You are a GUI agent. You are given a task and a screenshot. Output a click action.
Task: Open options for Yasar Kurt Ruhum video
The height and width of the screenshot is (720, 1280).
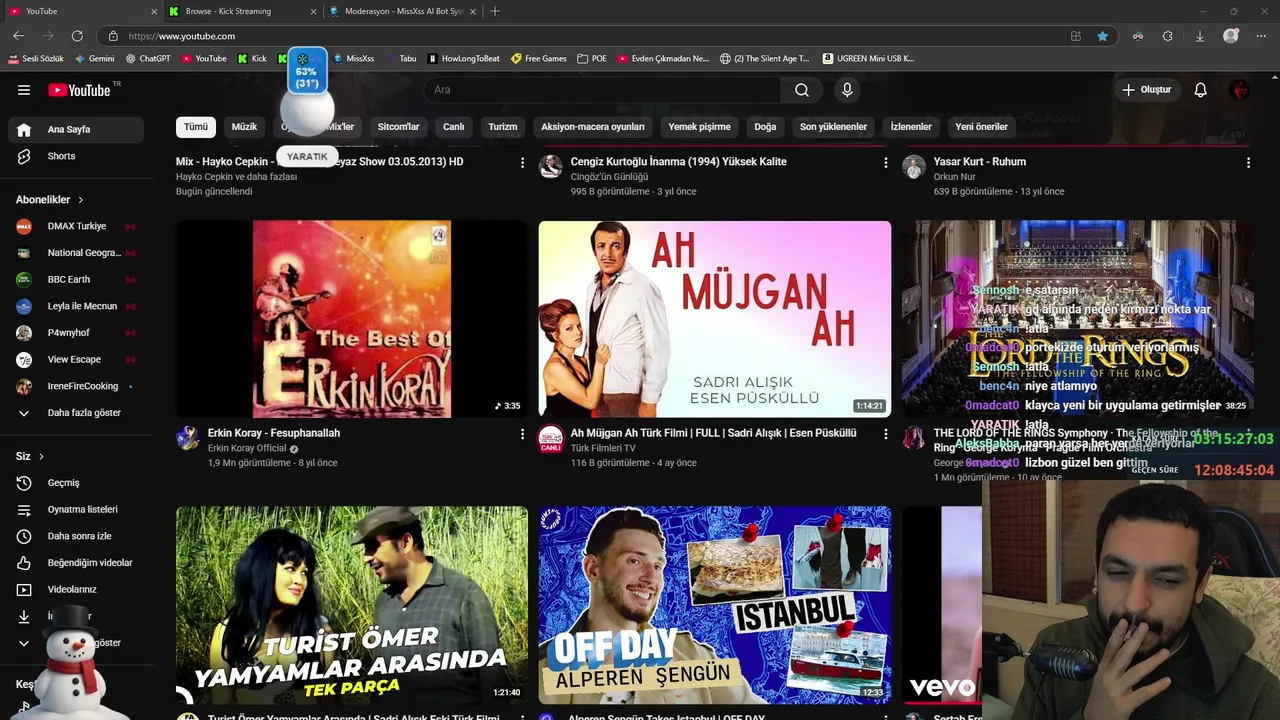1248,162
